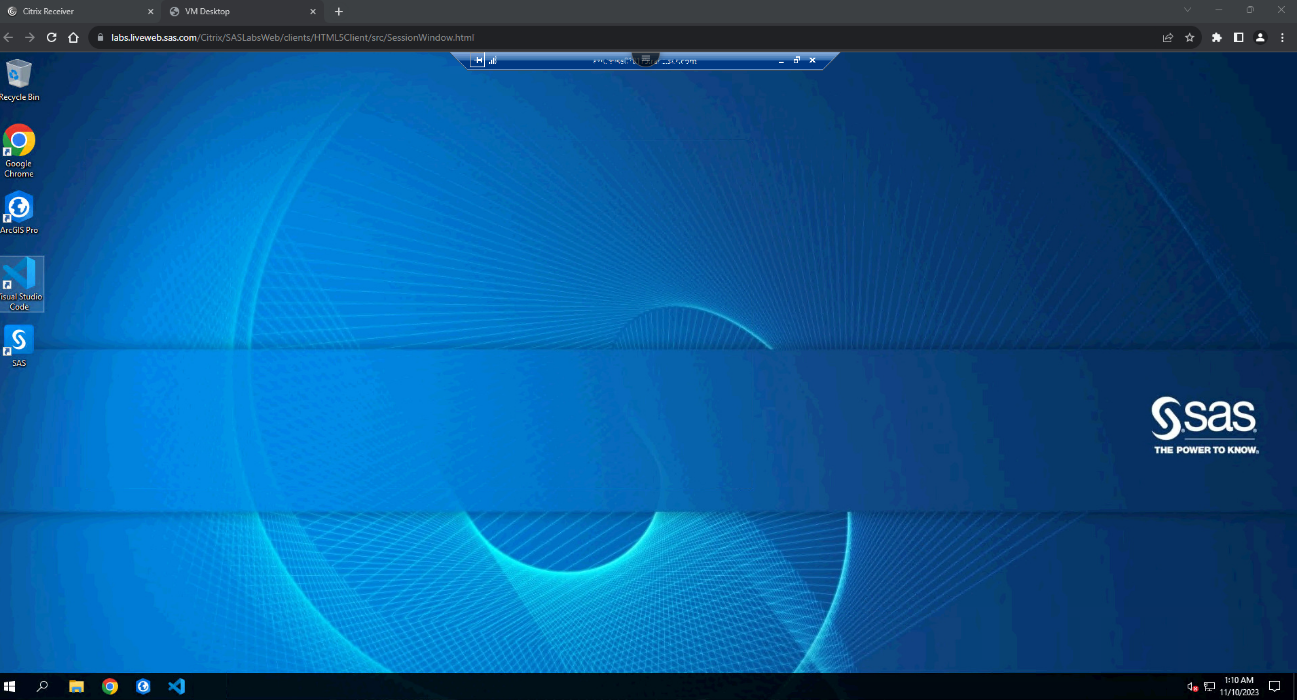Check connection strength on the Citrix toolbar
Screen dimensions: 1297x700
[493, 61]
